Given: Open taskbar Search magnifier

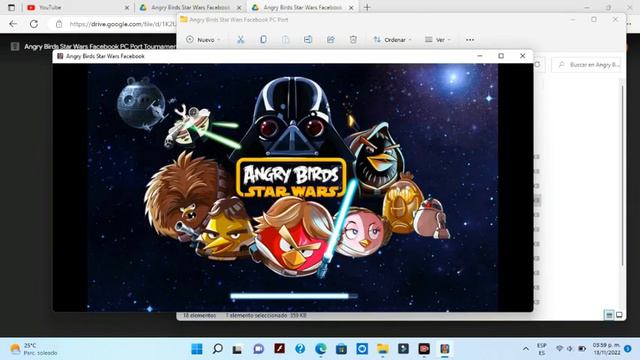Looking at the screenshot, I should point(218,349).
